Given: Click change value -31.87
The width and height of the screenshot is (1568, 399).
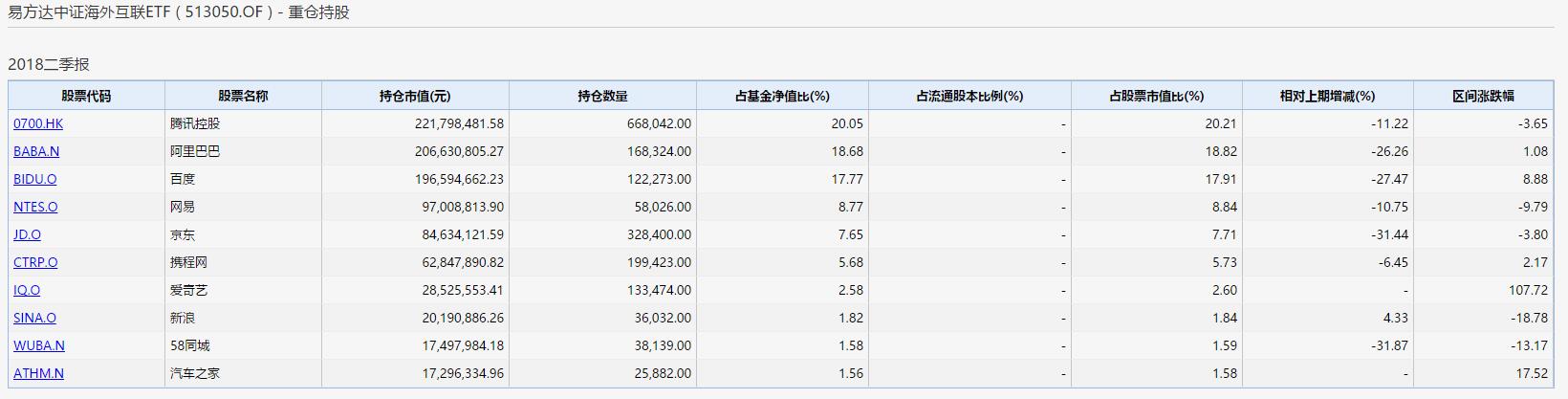Looking at the screenshot, I should 1390,345.
